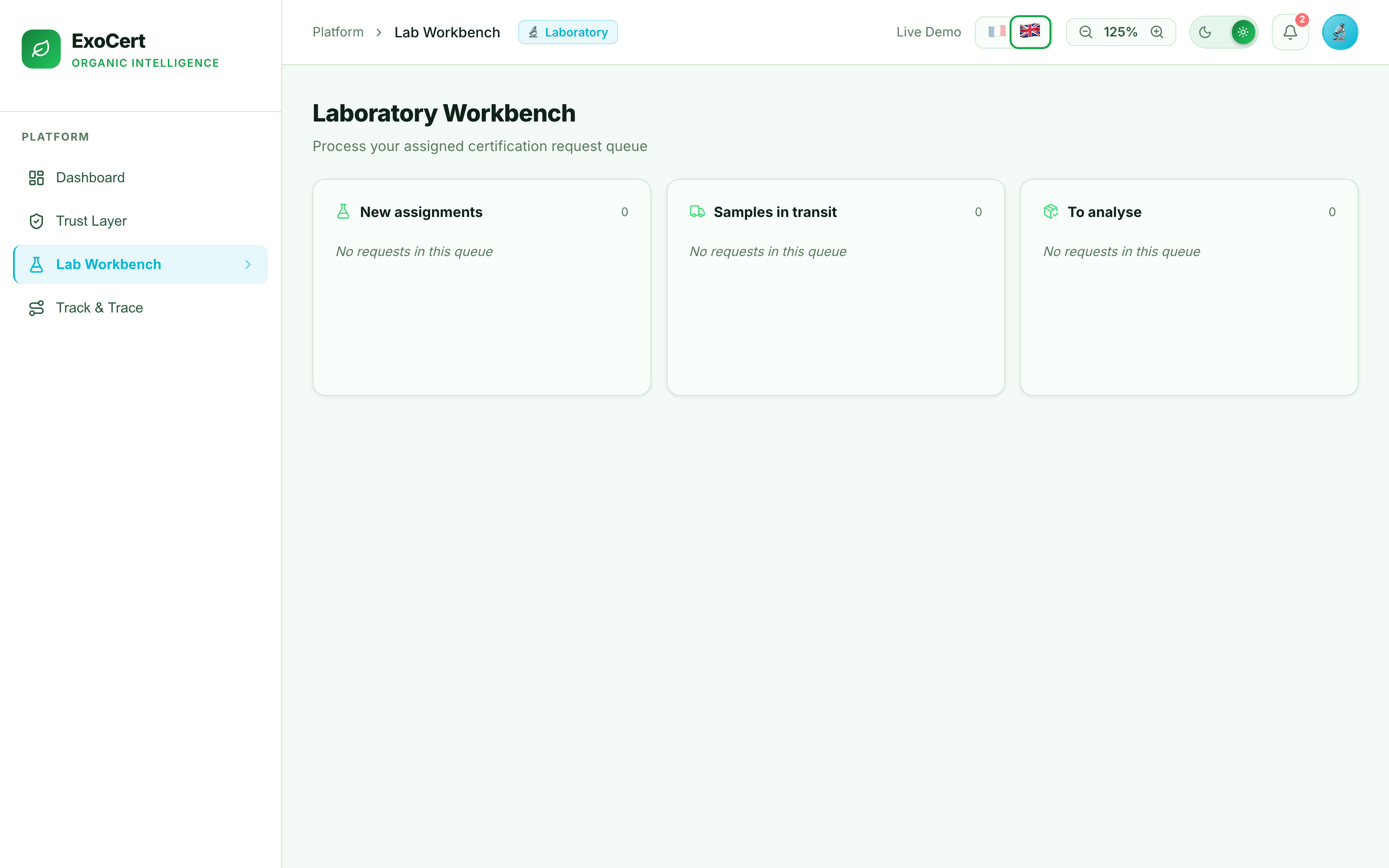This screenshot has height=868, width=1389.
Task: Click the To analyse package icon
Action: tap(1051, 212)
